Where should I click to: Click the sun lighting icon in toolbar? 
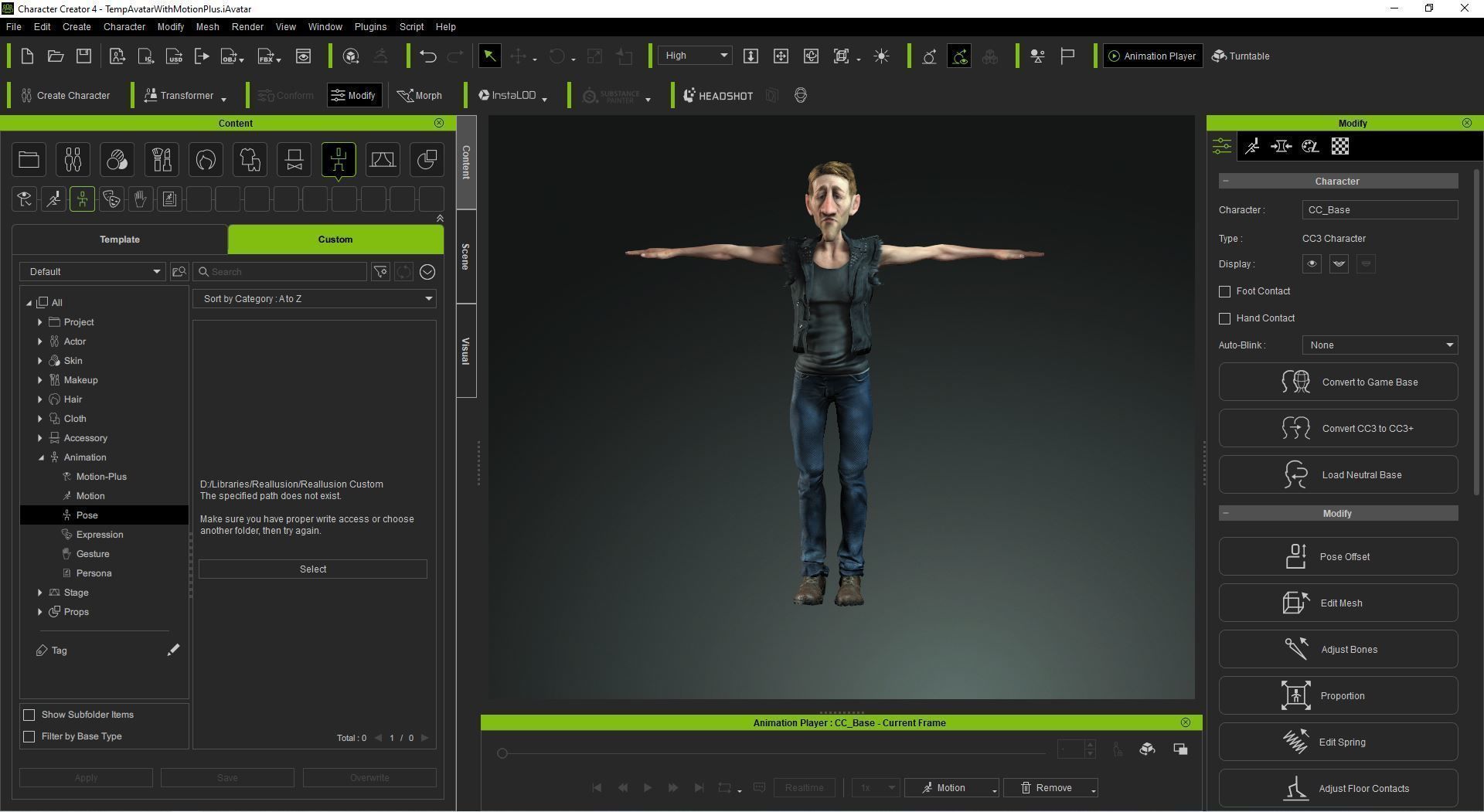(x=881, y=56)
